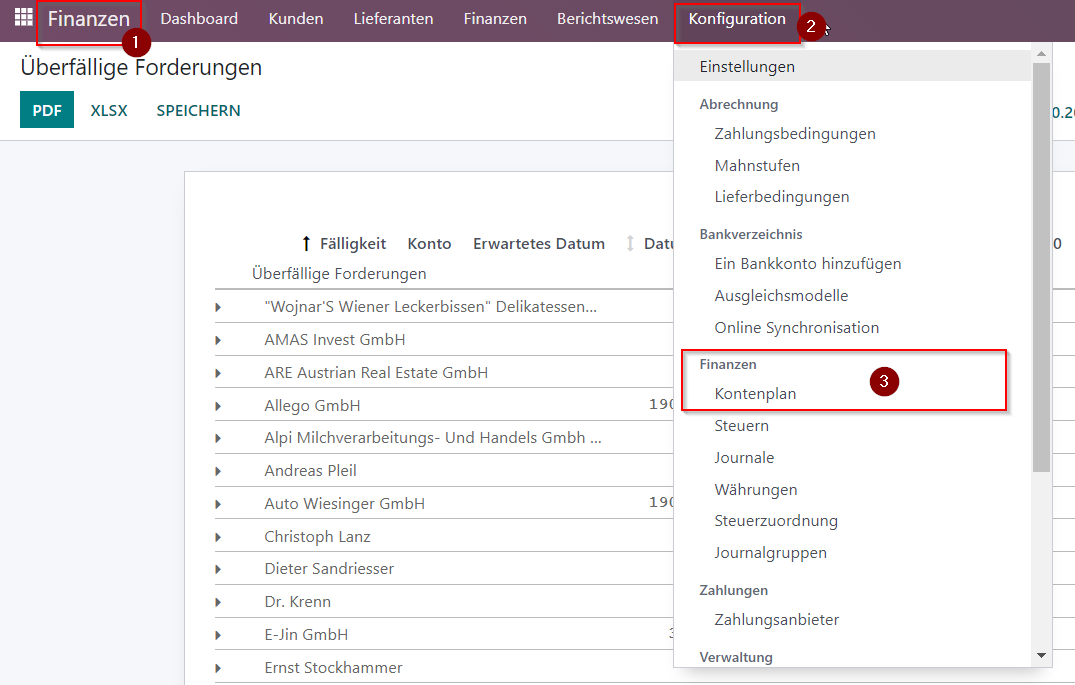Open Einstellungen in the Konfiguration menu
The width and height of the screenshot is (1075, 685).
pyautogui.click(x=747, y=67)
